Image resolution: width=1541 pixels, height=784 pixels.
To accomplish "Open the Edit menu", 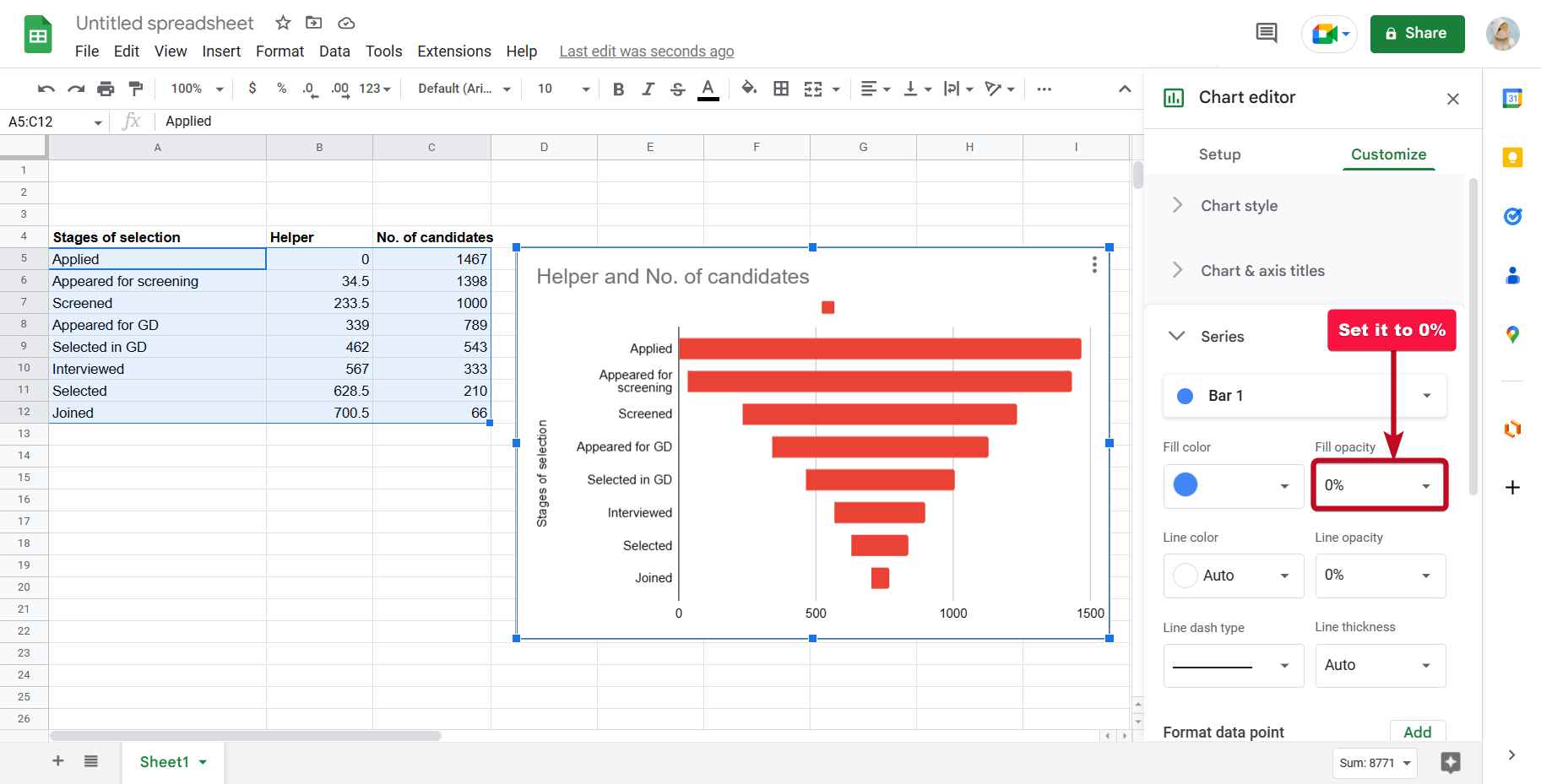I will click(x=127, y=51).
